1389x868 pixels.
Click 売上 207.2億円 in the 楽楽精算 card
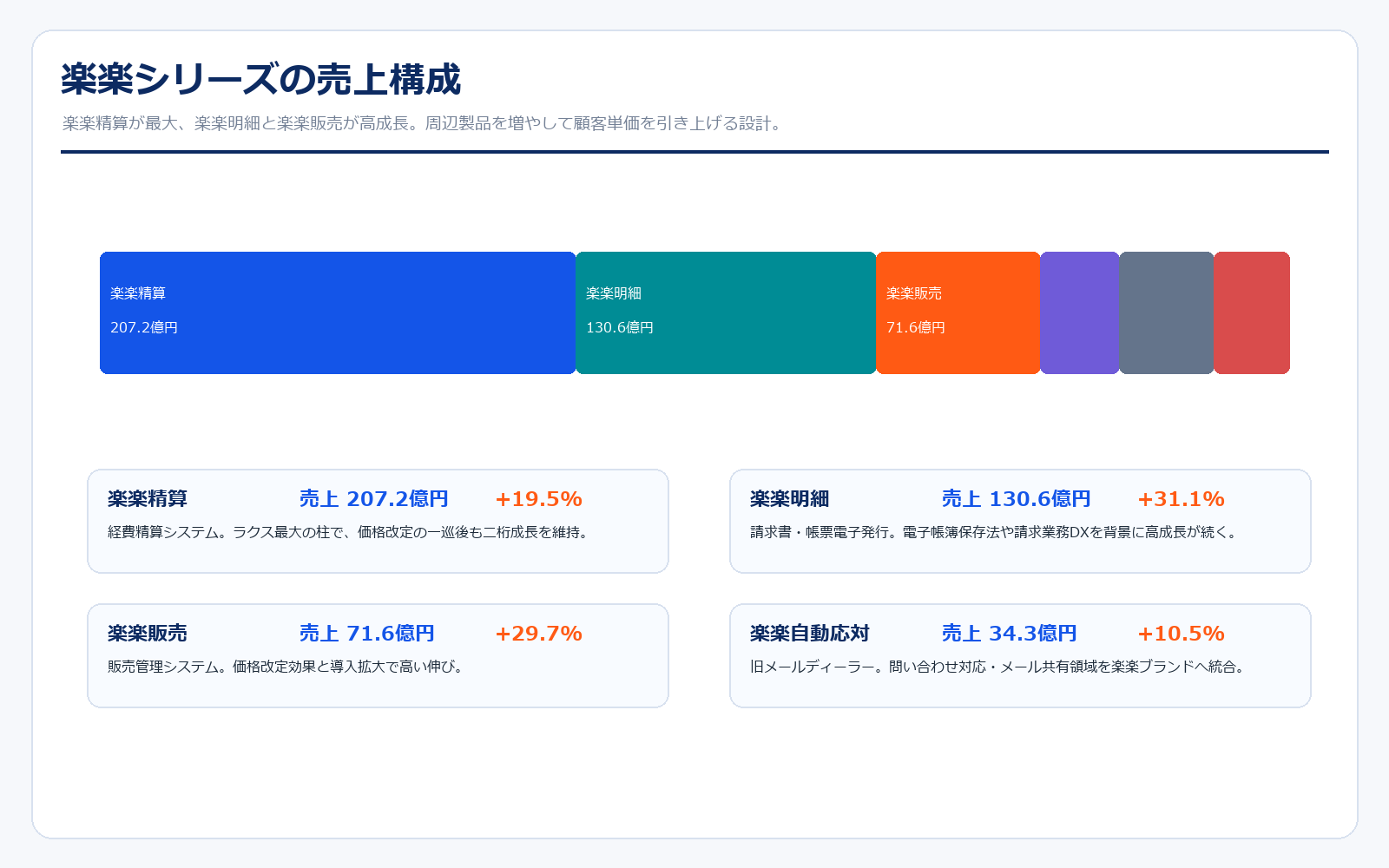point(374,499)
